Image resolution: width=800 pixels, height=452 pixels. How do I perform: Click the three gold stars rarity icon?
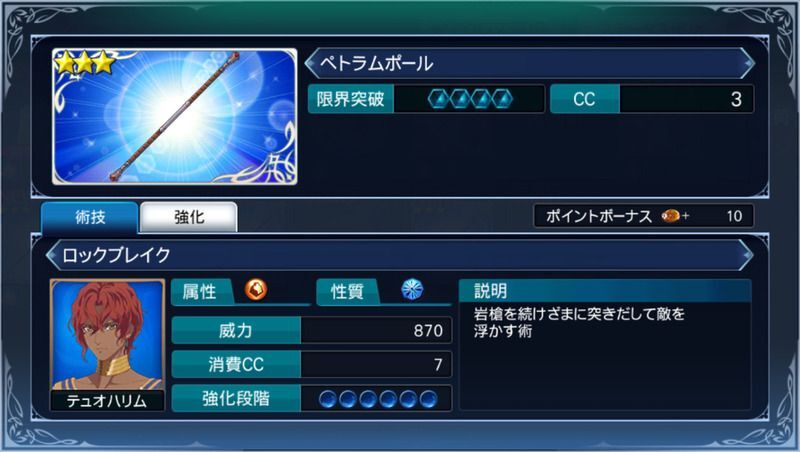click(85, 62)
